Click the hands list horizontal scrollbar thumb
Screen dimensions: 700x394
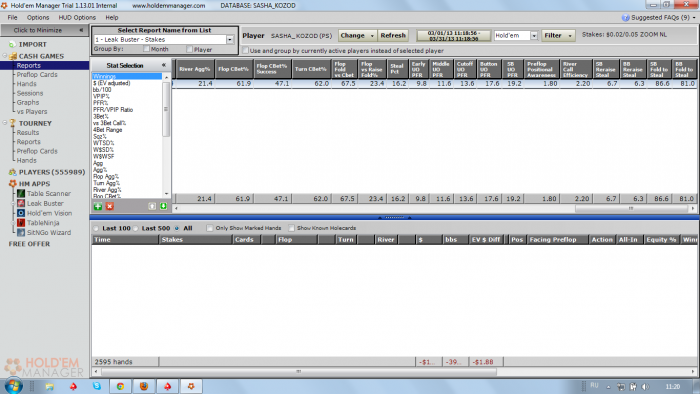[299, 371]
